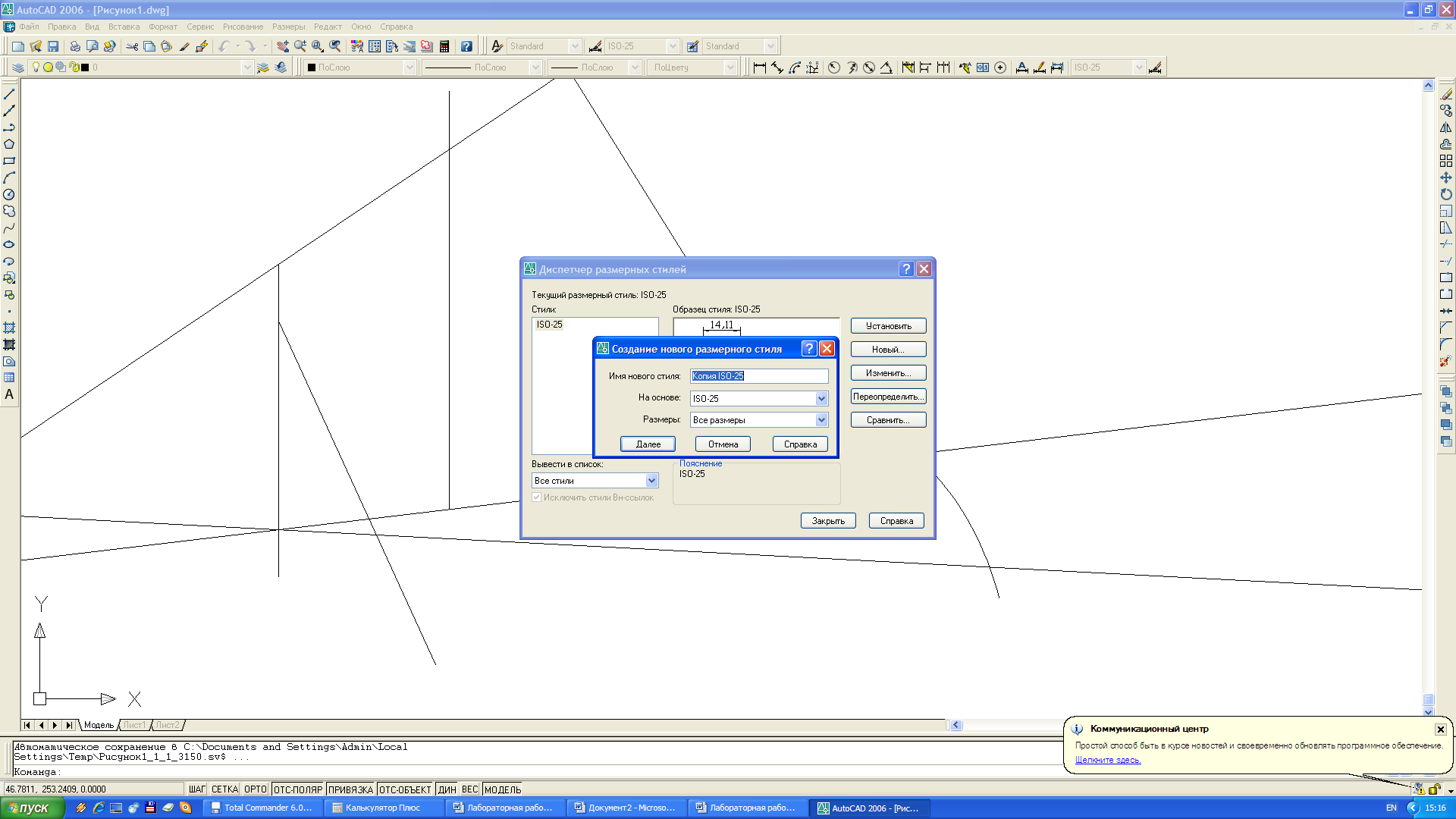Select the Circle draw tool
Viewport: 1456px width, 819px height.
click(x=9, y=194)
